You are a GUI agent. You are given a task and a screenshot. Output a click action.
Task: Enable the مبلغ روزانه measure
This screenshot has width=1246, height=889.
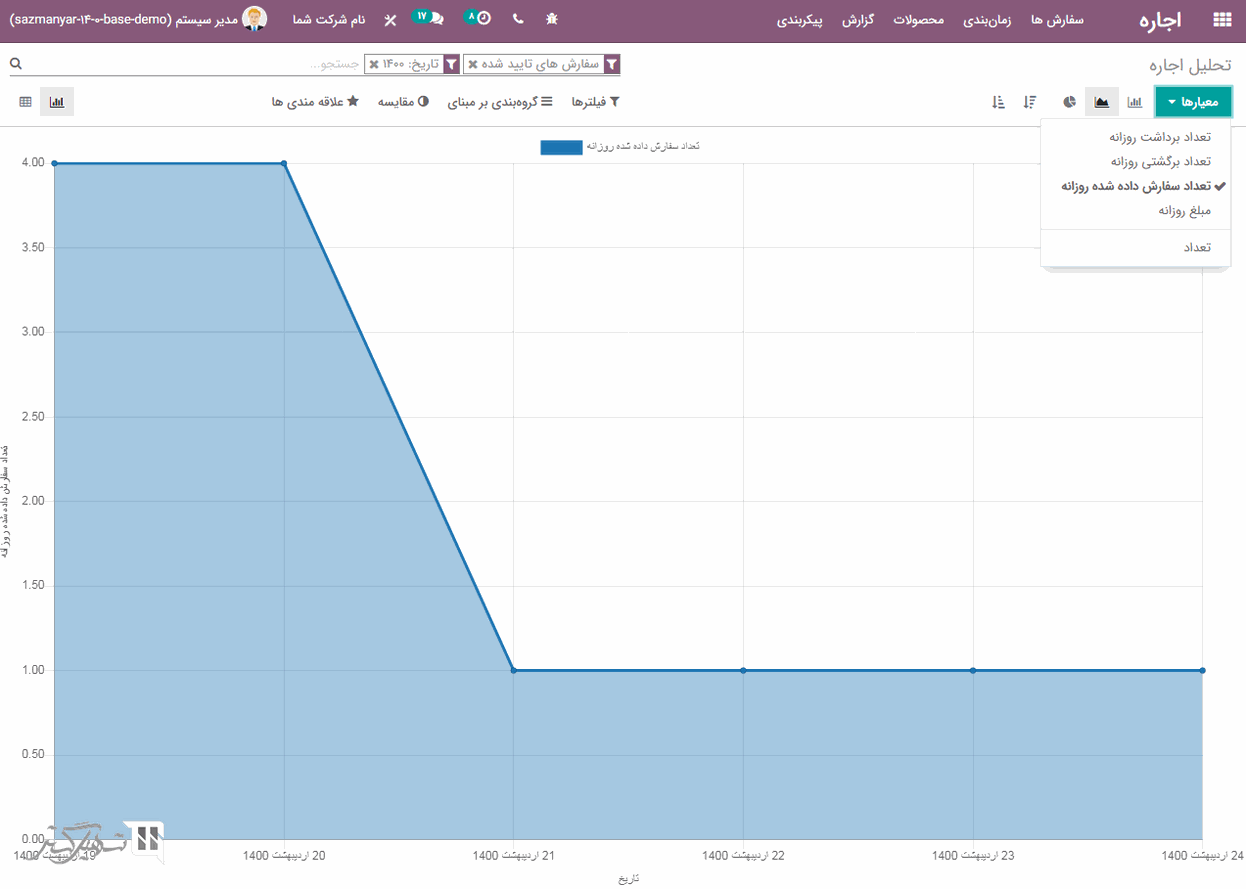1184,211
